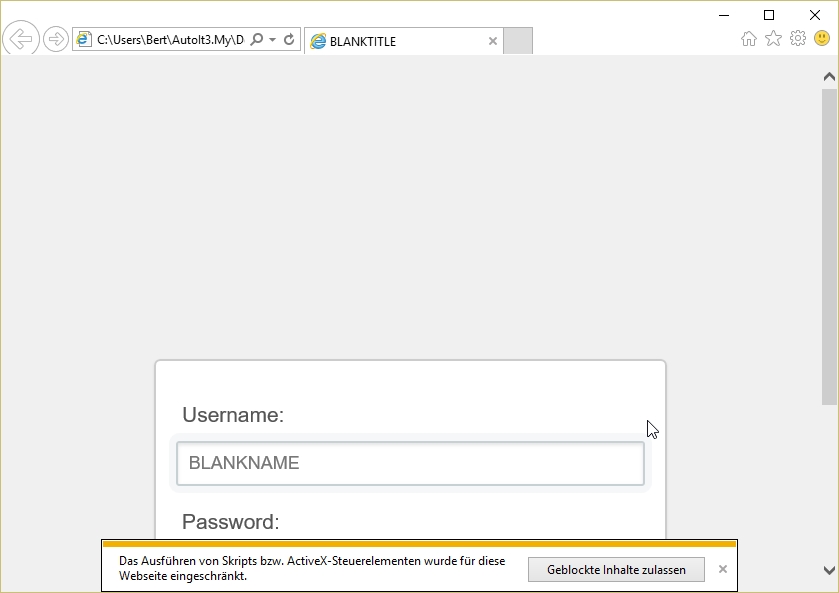Maximize the browser window

769,14
